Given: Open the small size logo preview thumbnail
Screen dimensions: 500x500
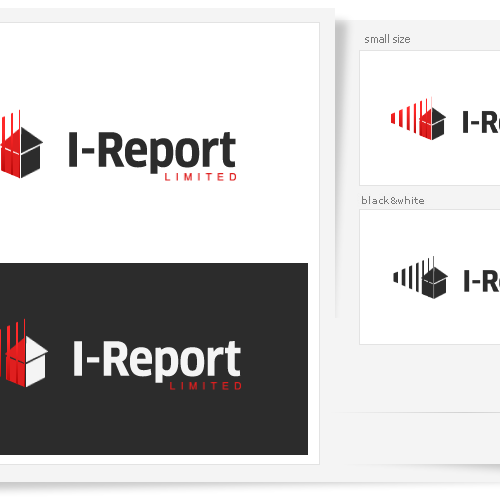Looking at the screenshot, I should click(x=430, y=118).
